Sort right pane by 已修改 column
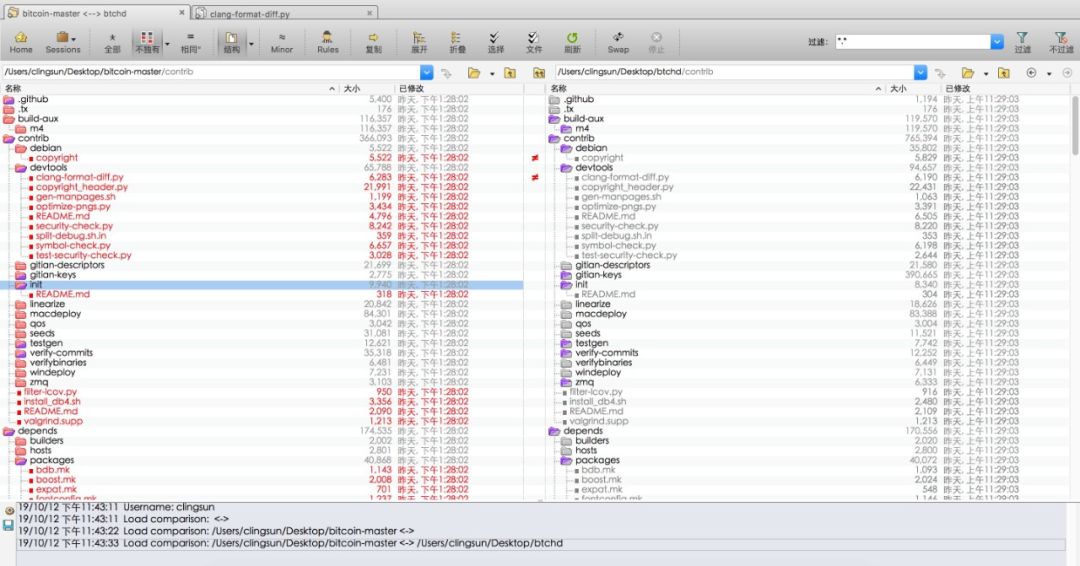Viewport: 1080px width, 566px height. 1004,88
